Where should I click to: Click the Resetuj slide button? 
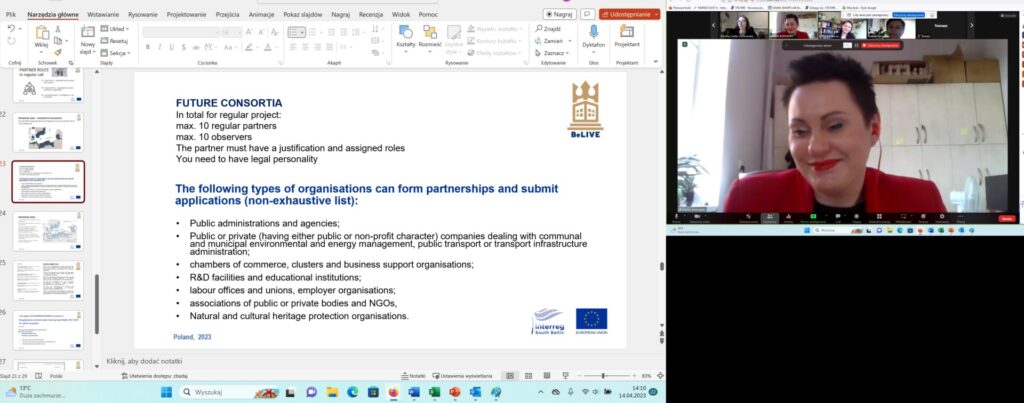pos(115,40)
